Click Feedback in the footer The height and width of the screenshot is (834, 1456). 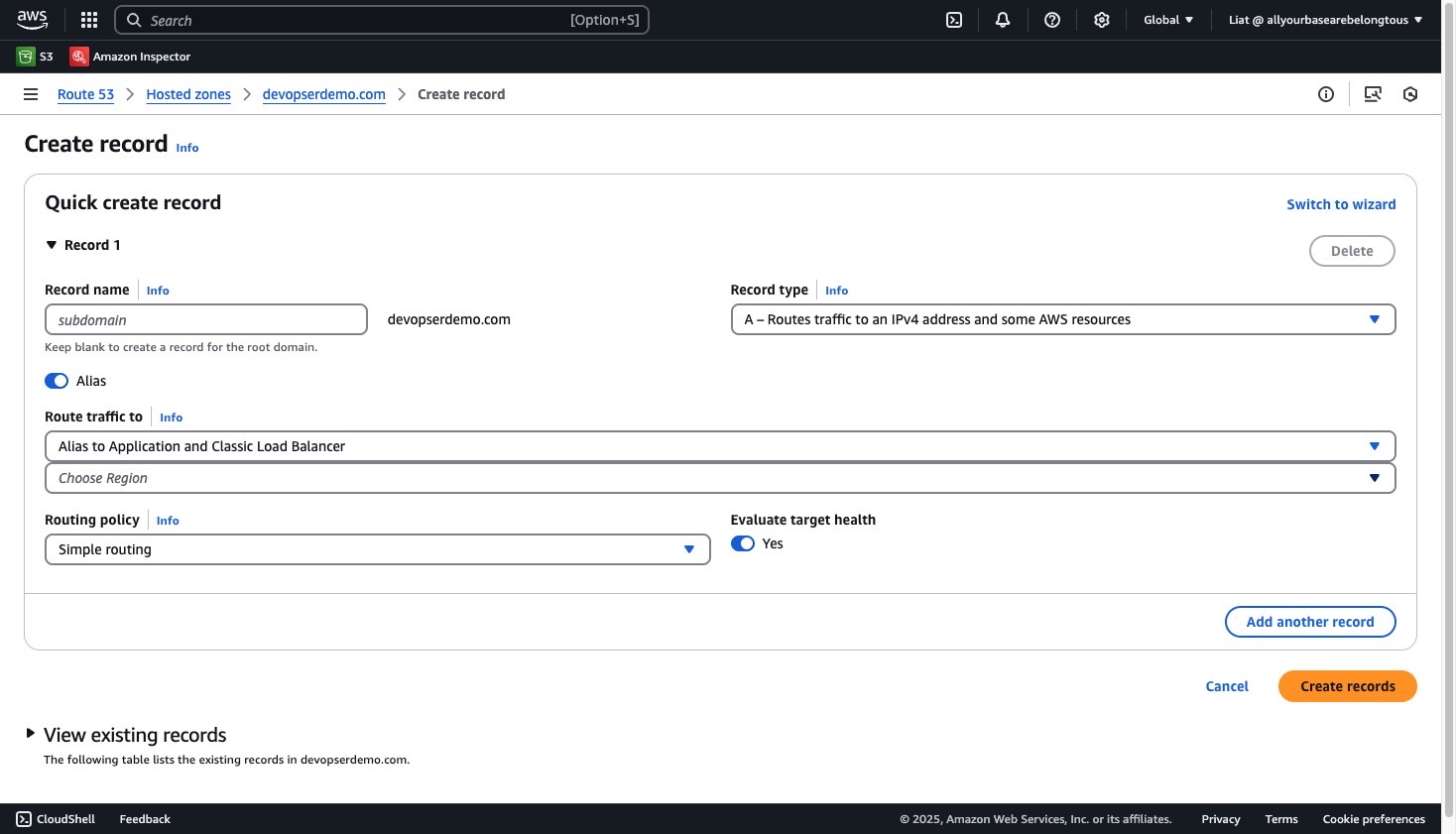coord(145,819)
